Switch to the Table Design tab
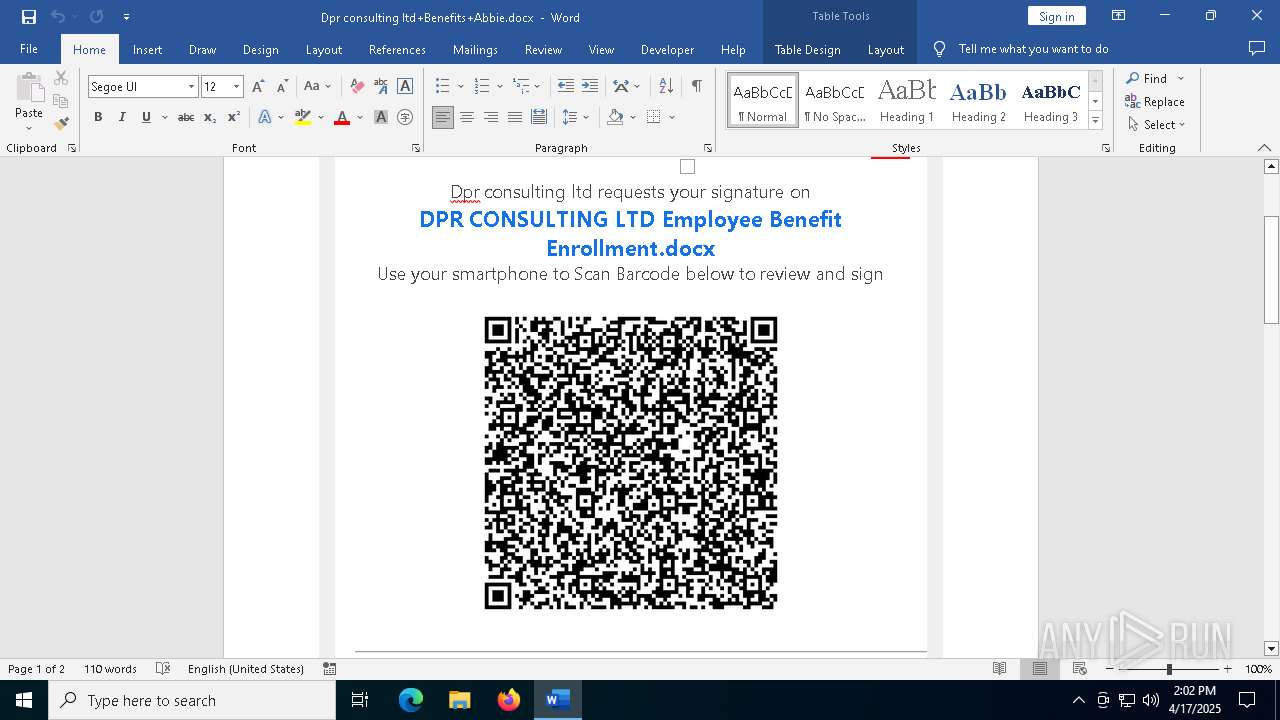Screen dimensions: 1280x720 click(x=807, y=49)
